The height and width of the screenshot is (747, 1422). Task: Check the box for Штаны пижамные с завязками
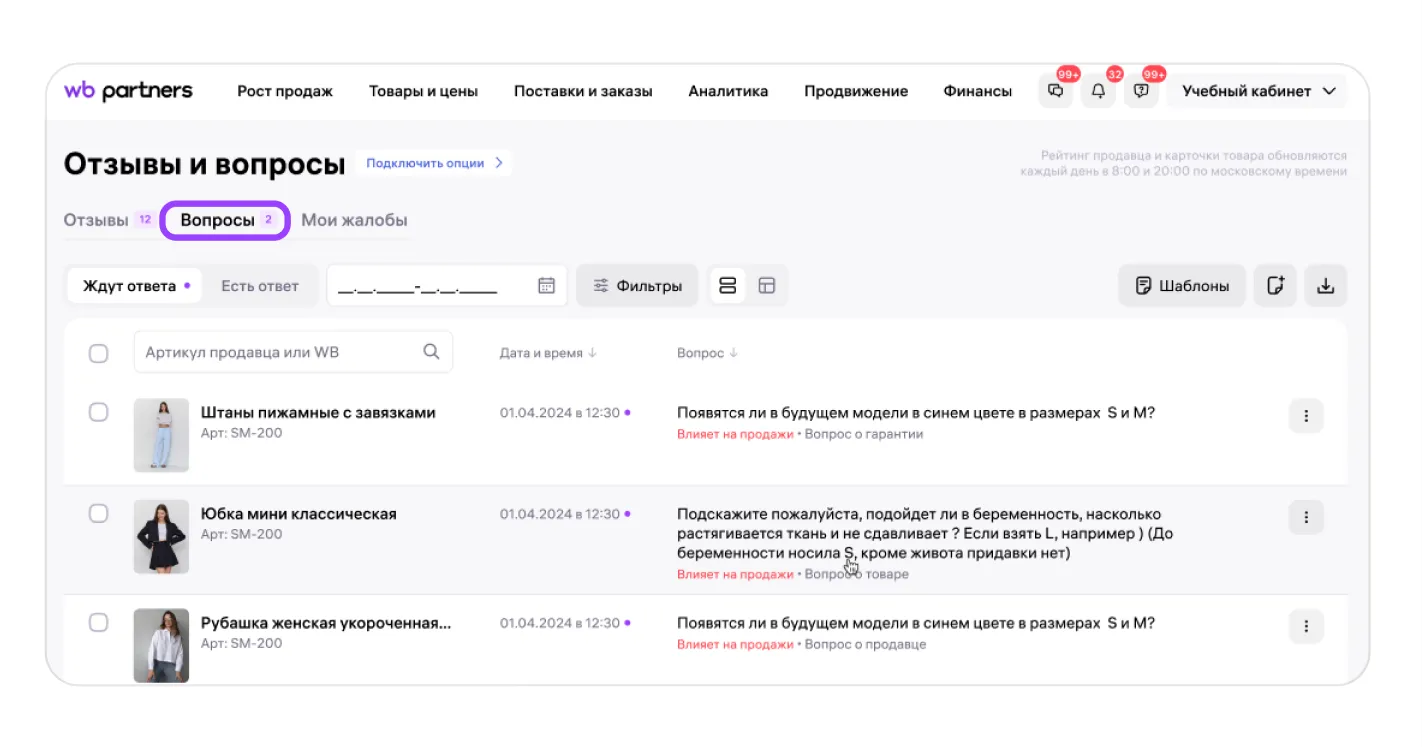coord(99,412)
